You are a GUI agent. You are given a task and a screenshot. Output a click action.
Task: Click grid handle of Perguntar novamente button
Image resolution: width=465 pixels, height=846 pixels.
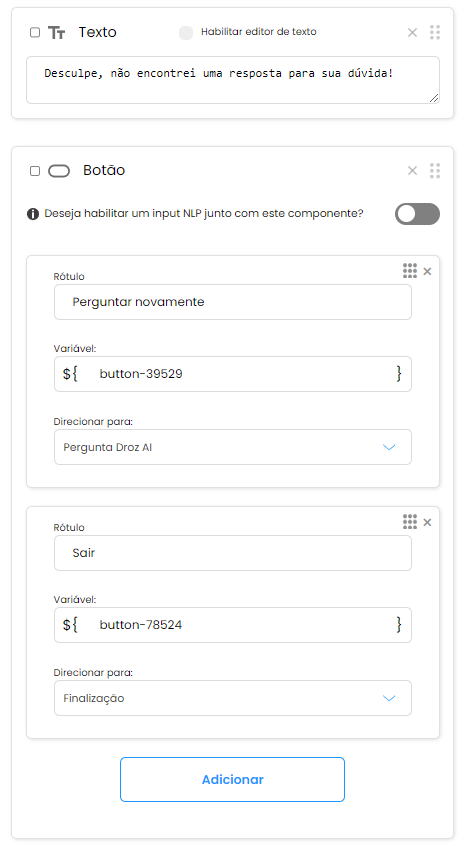[410, 271]
